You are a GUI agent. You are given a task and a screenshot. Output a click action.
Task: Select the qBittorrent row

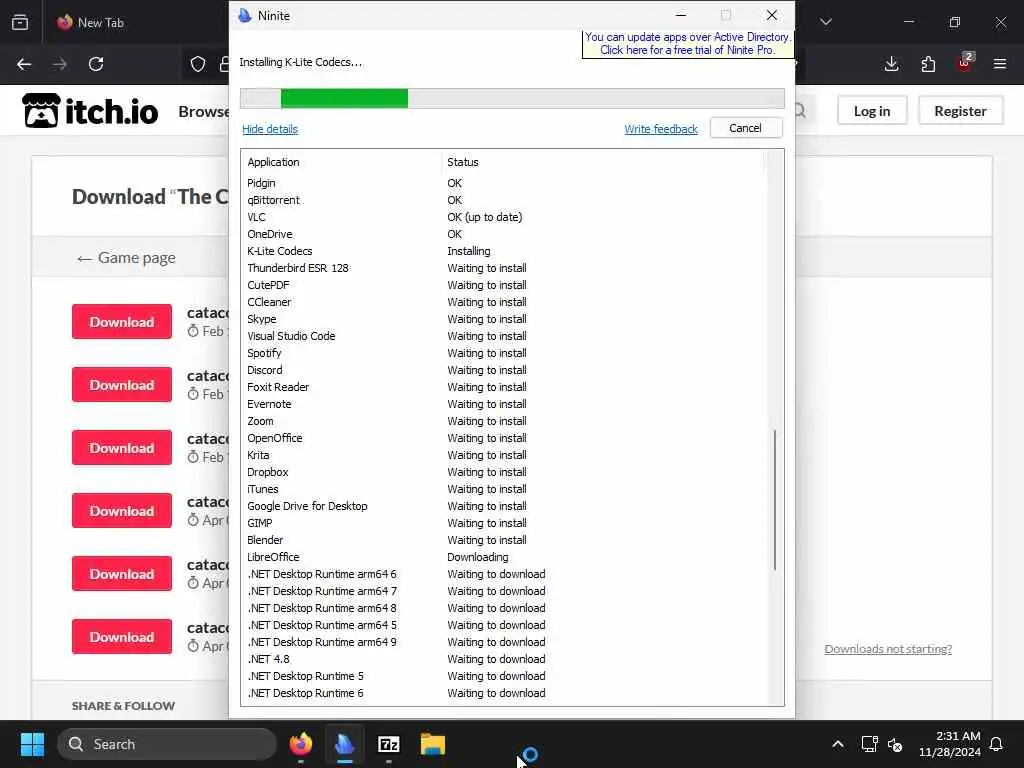click(505, 200)
